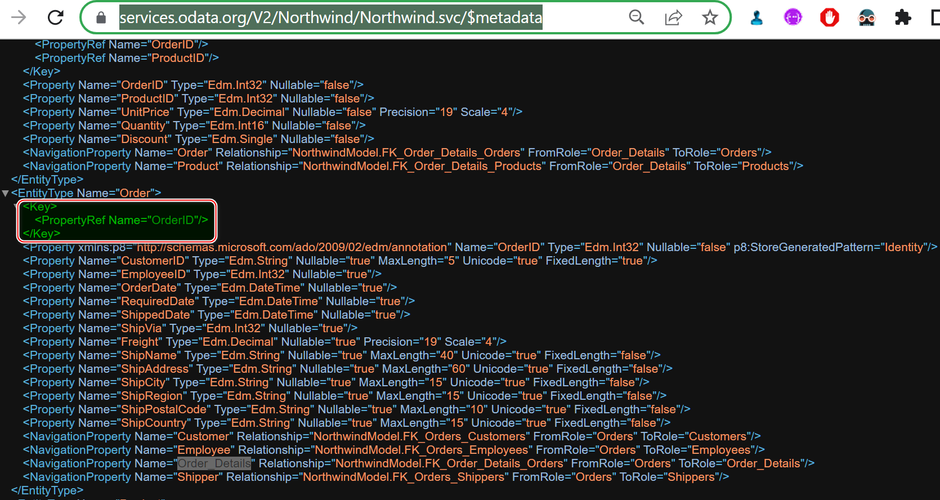Click the Property Name="Freight" attribute
The height and width of the screenshot is (500, 940).
click(x=120, y=342)
